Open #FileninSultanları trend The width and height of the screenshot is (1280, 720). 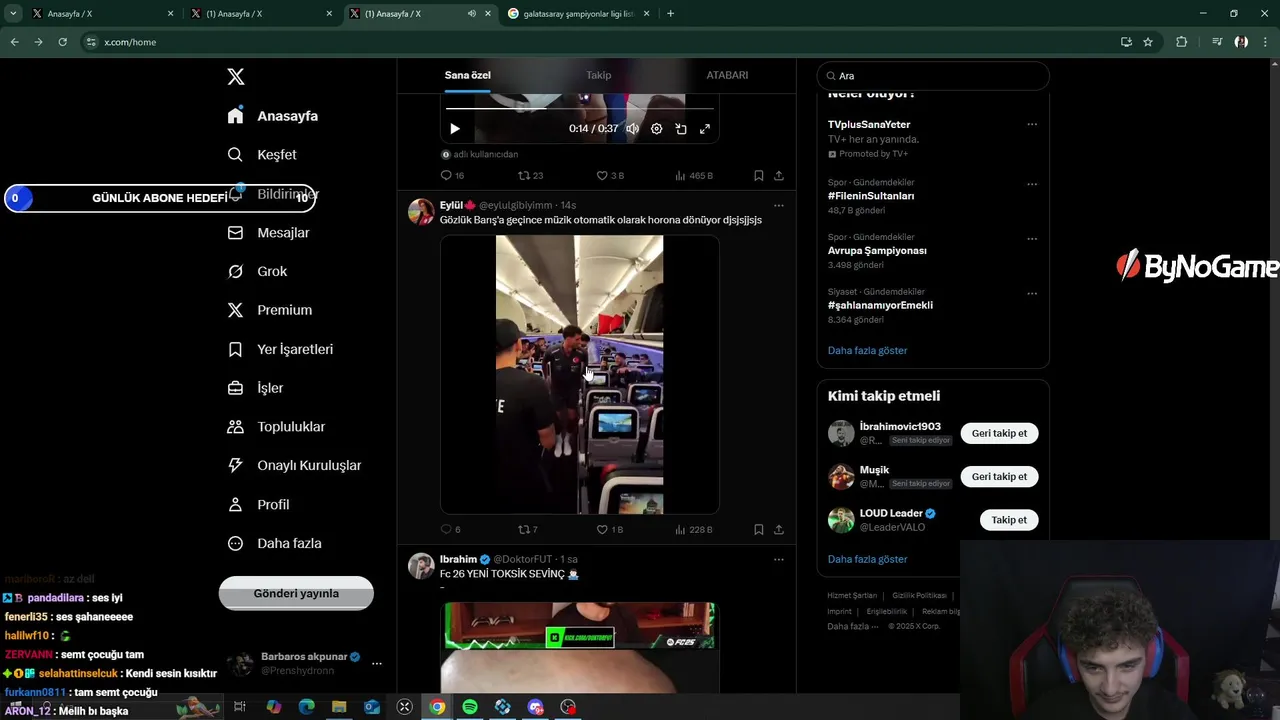click(x=871, y=196)
